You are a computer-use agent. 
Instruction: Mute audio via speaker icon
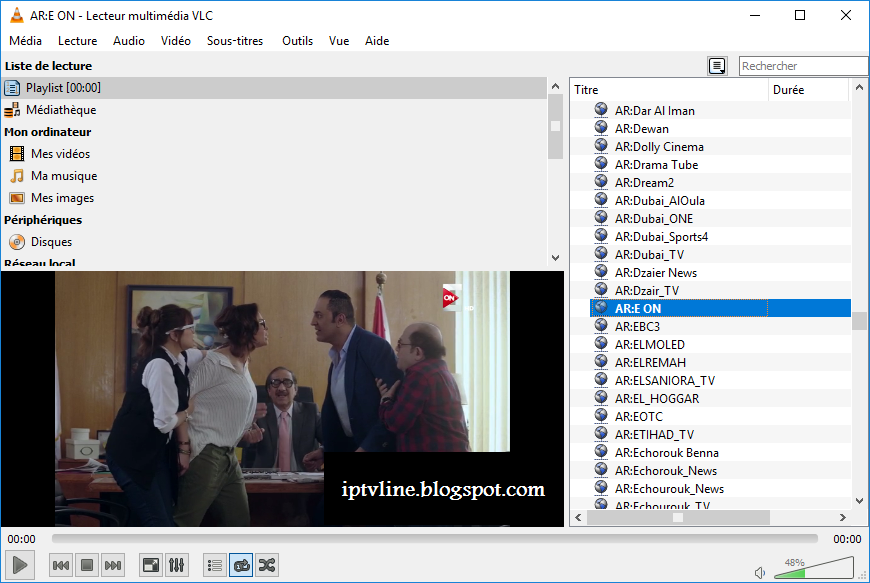[x=760, y=572]
